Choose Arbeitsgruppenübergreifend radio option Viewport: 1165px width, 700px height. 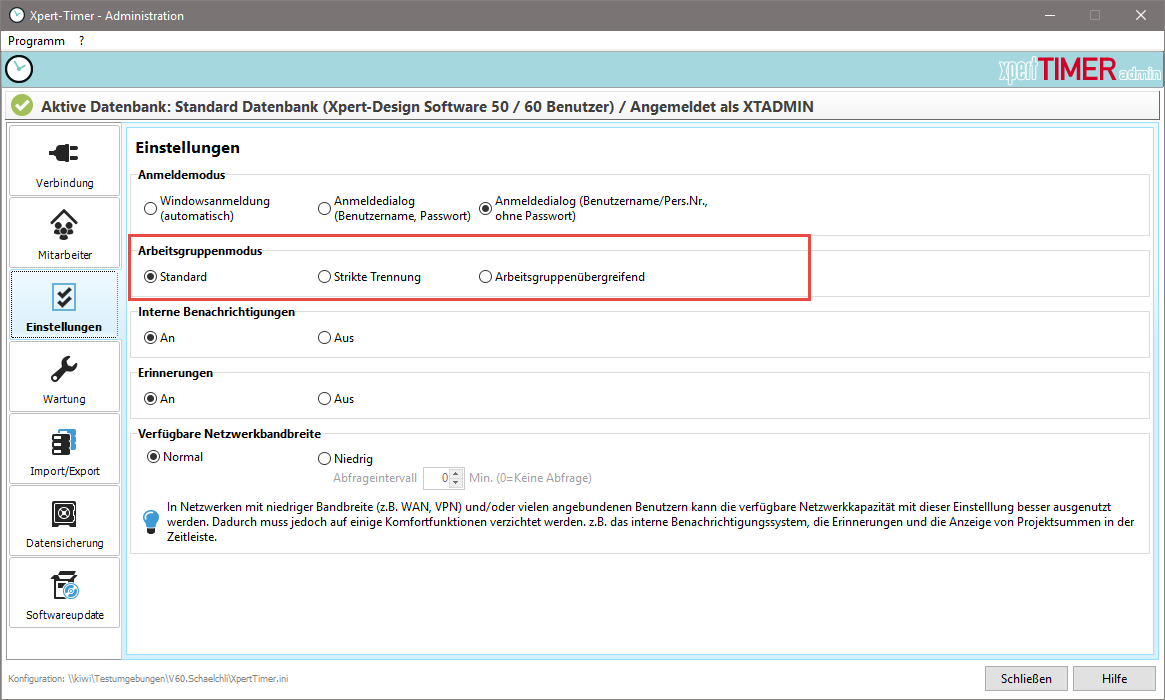[486, 277]
